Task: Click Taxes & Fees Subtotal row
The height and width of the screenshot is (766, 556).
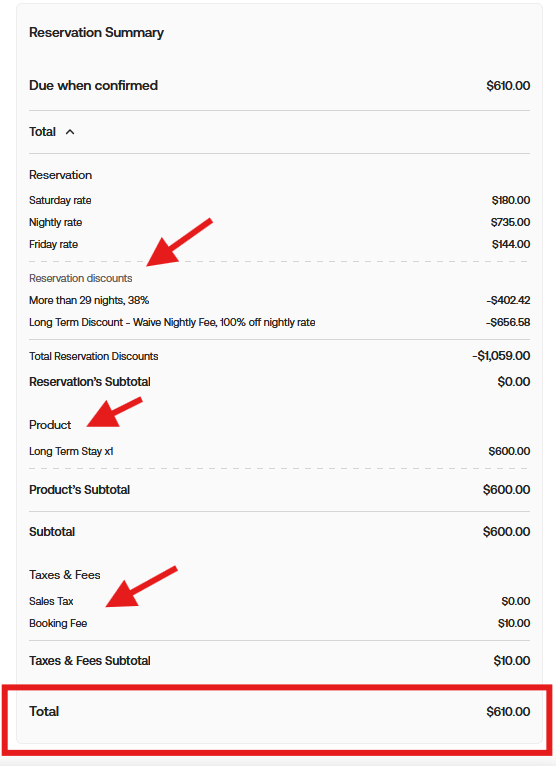Action: click(279, 661)
